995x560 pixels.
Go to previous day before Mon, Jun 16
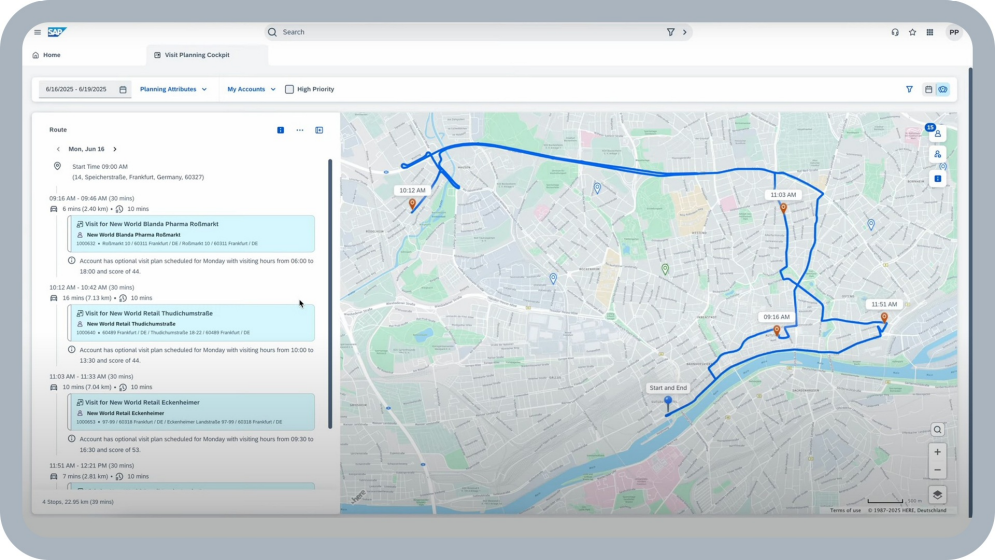tap(58, 149)
